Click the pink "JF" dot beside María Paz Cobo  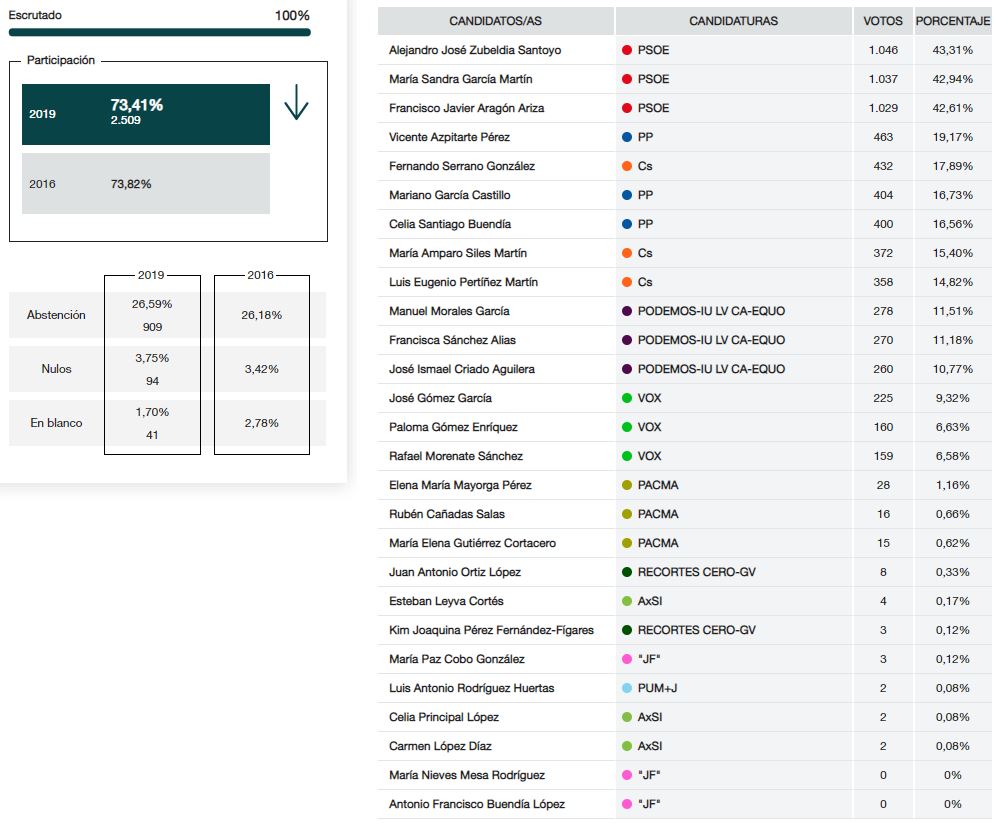click(627, 659)
